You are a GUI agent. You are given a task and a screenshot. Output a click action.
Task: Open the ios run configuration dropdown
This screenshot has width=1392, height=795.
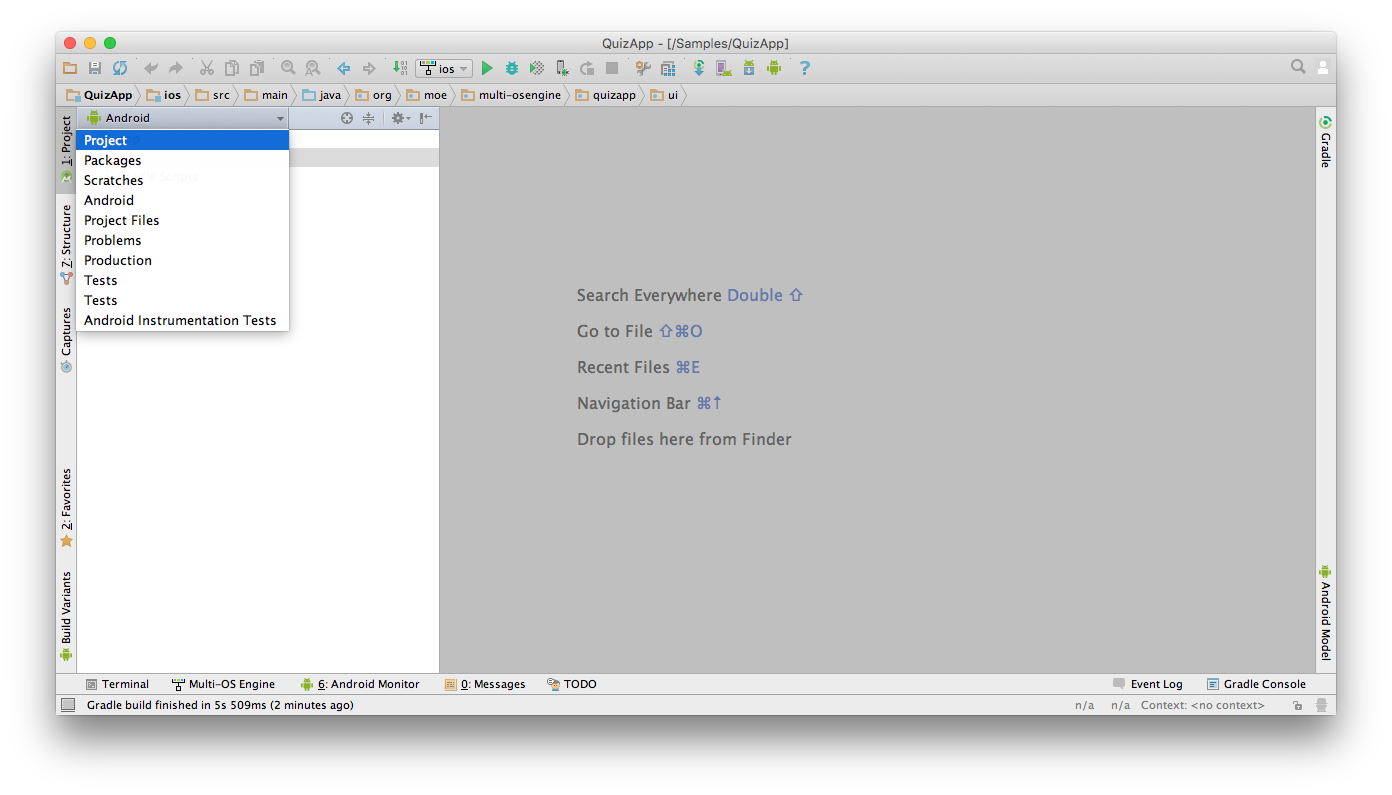(x=445, y=69)
